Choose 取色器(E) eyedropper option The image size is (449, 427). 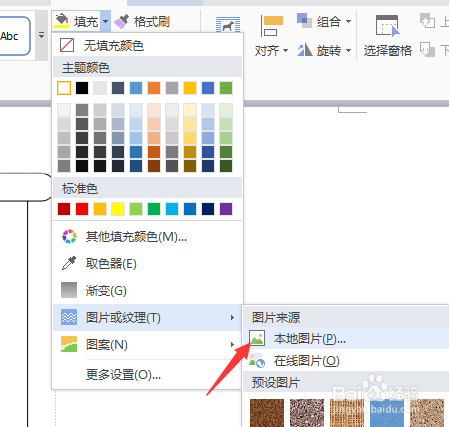(x=147, y=264)
